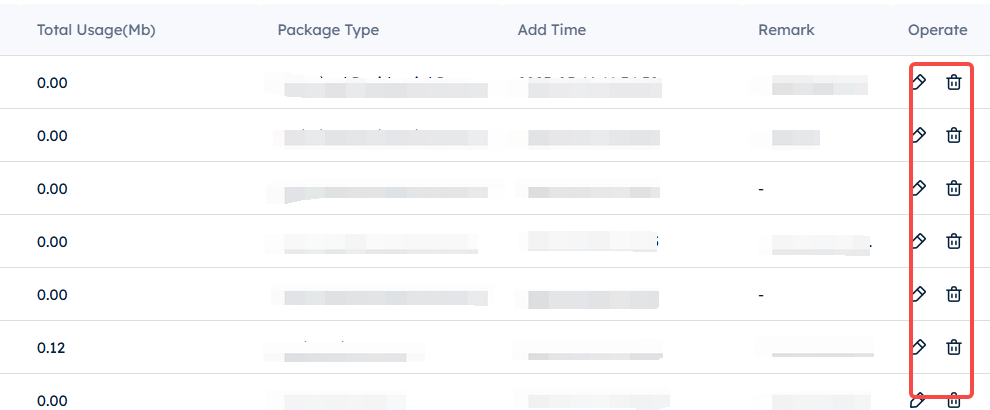
Task: Delete the third row with dash remark
Action: click(953, 188)
